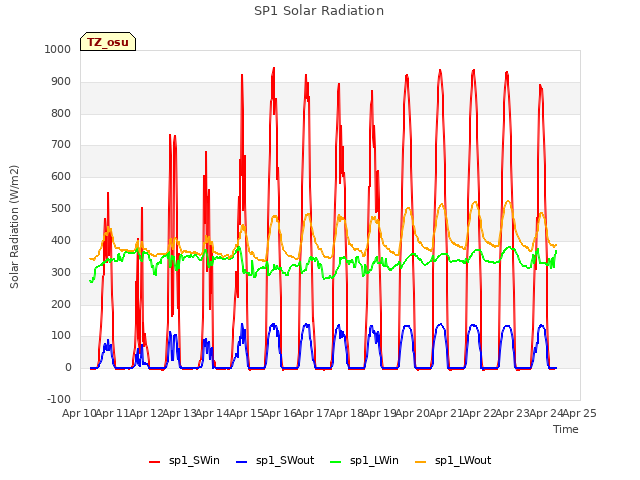
Task: Click the green sp1_LWin legend swatch
Action: [336, 462]
